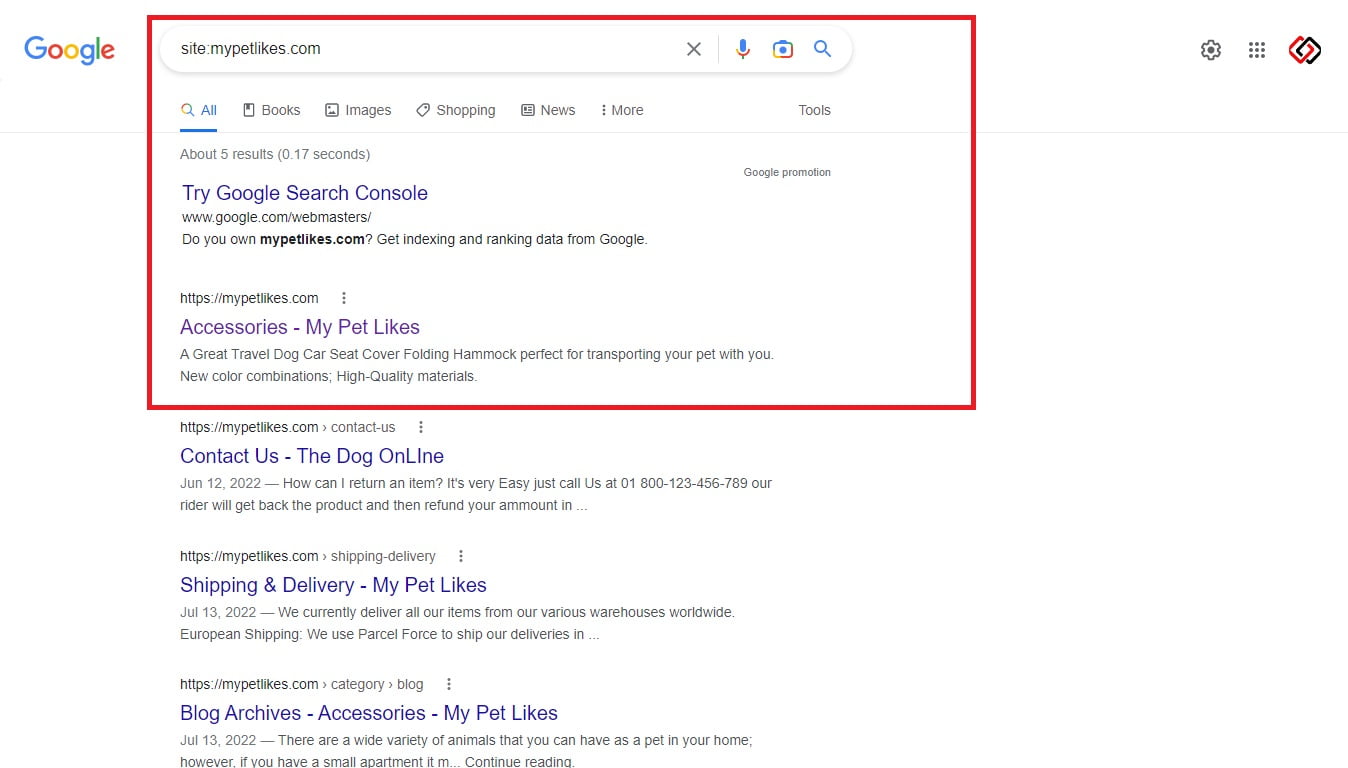Viewport: 1348px width, 768px height.
Task: Click the https://mypetlikes.com › contact-us URL
Action: [x=288, y=427]
